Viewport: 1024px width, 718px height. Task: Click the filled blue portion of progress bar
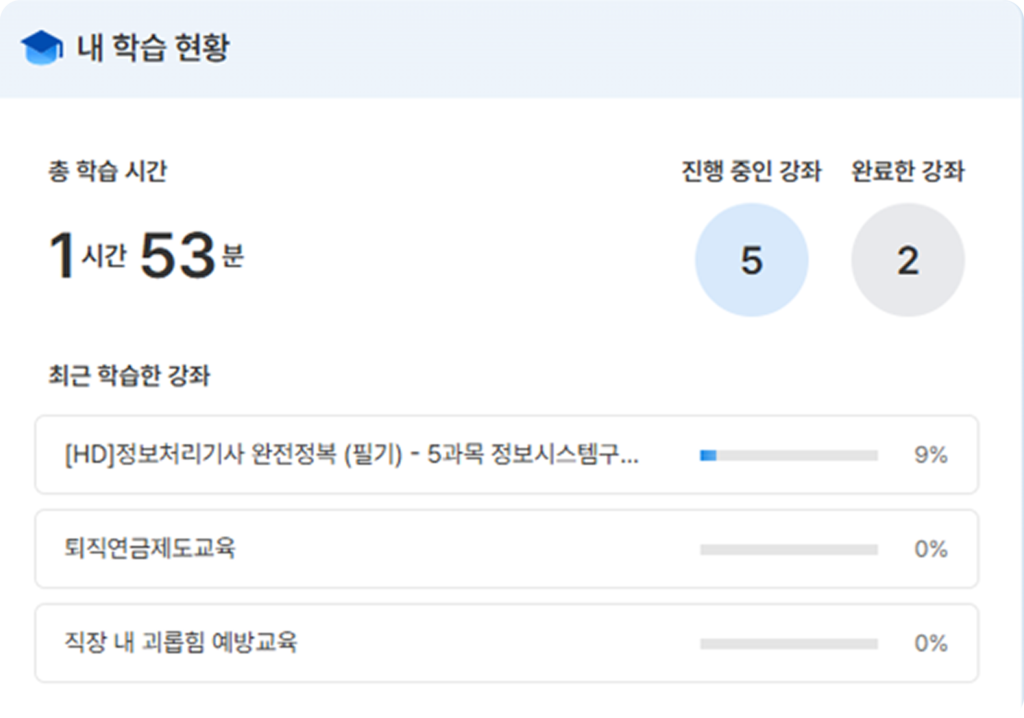[708, 455]
